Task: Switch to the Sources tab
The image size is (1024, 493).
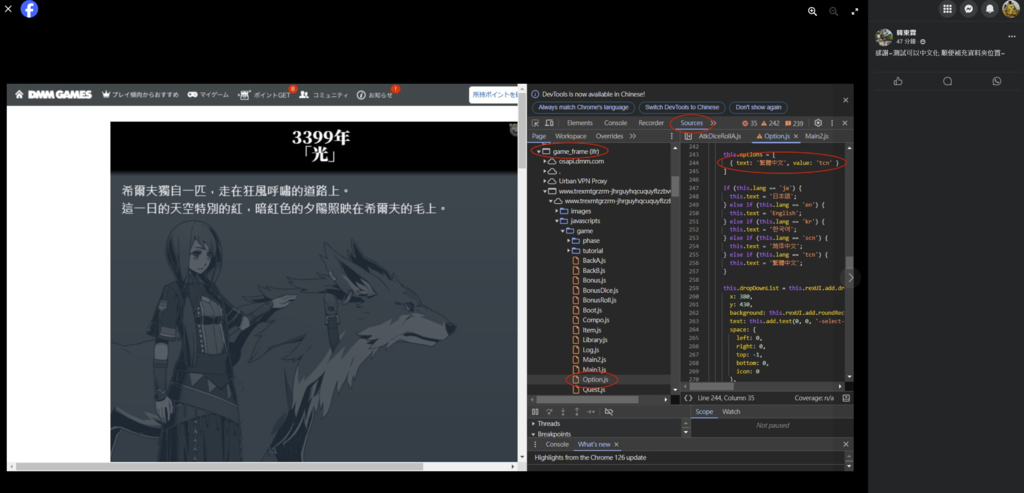Action: tap(692, 123)
